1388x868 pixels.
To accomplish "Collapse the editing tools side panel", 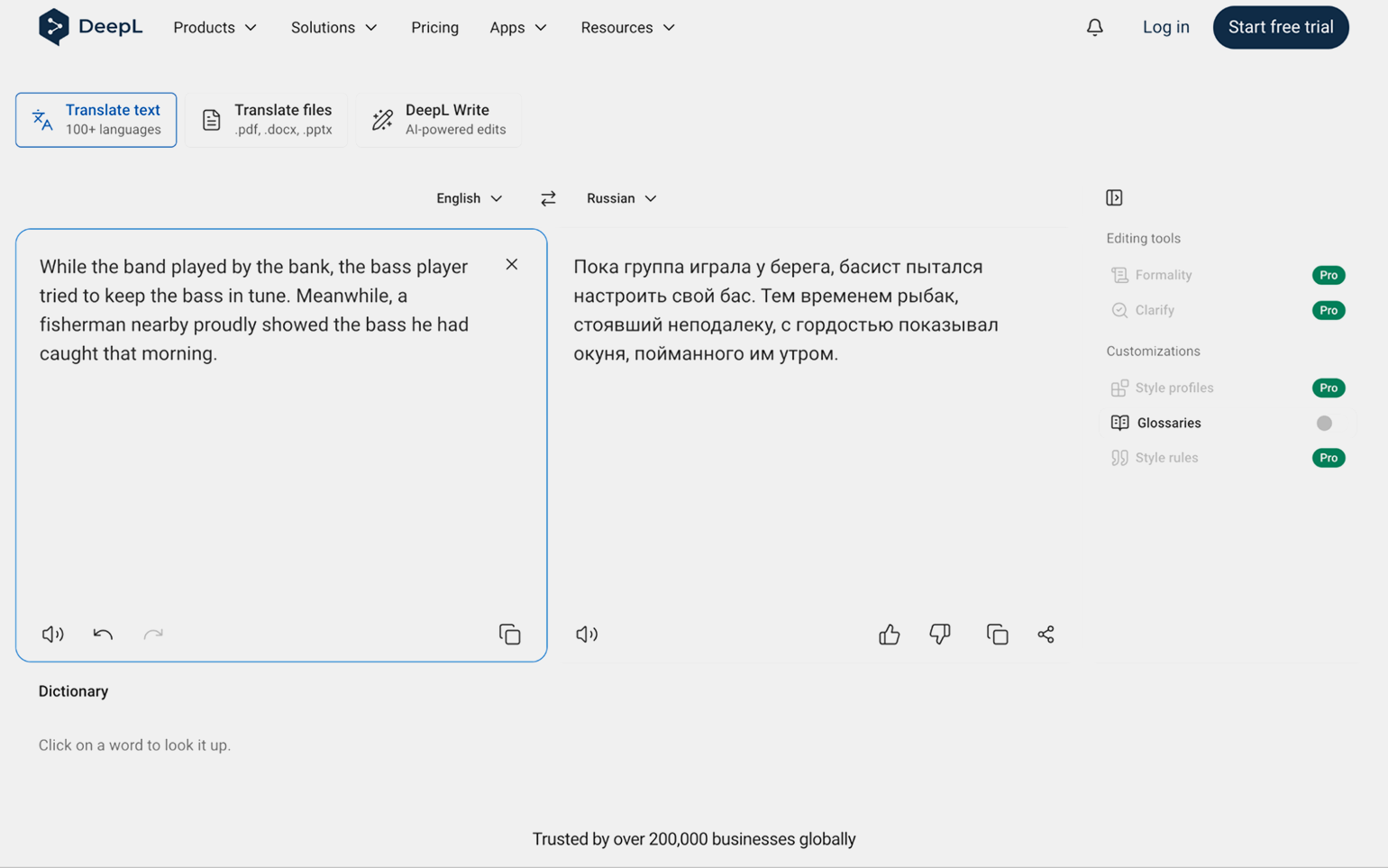I will (1114, 197).
